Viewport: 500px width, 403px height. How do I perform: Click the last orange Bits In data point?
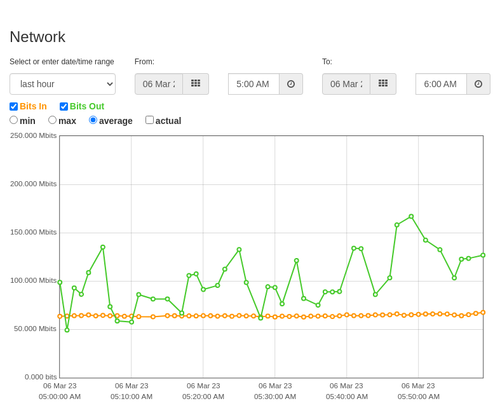coord(483,312)
